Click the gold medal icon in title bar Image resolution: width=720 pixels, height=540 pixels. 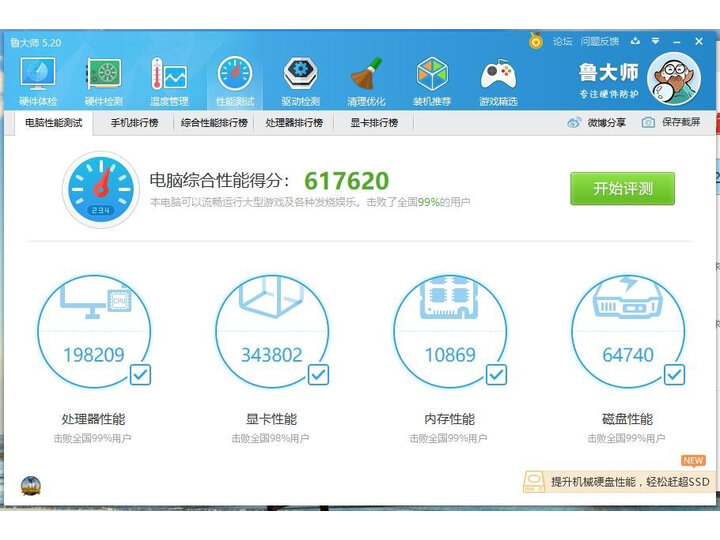point(535,41)
